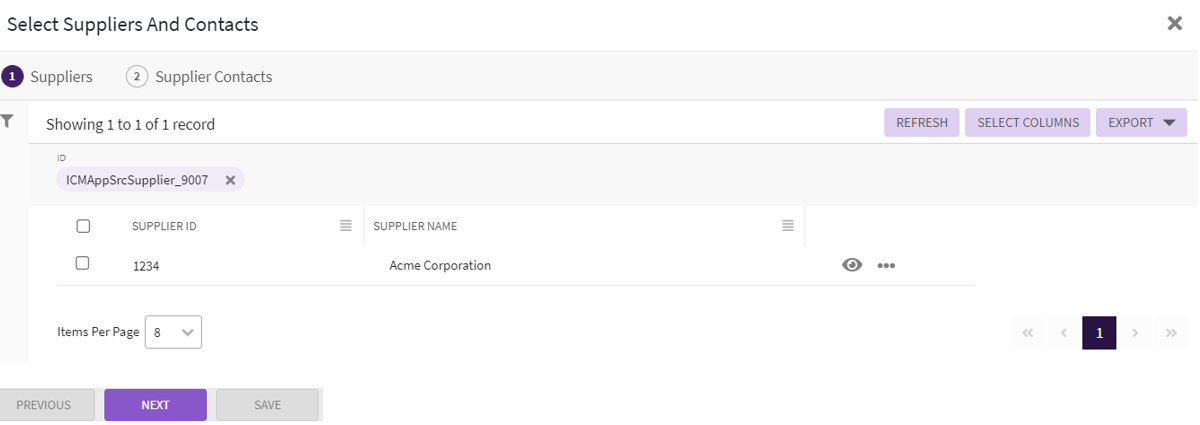Viewport: 1200px width, 425px height.
Task: Click the filter funnel icon
Action: pos(8,121)
